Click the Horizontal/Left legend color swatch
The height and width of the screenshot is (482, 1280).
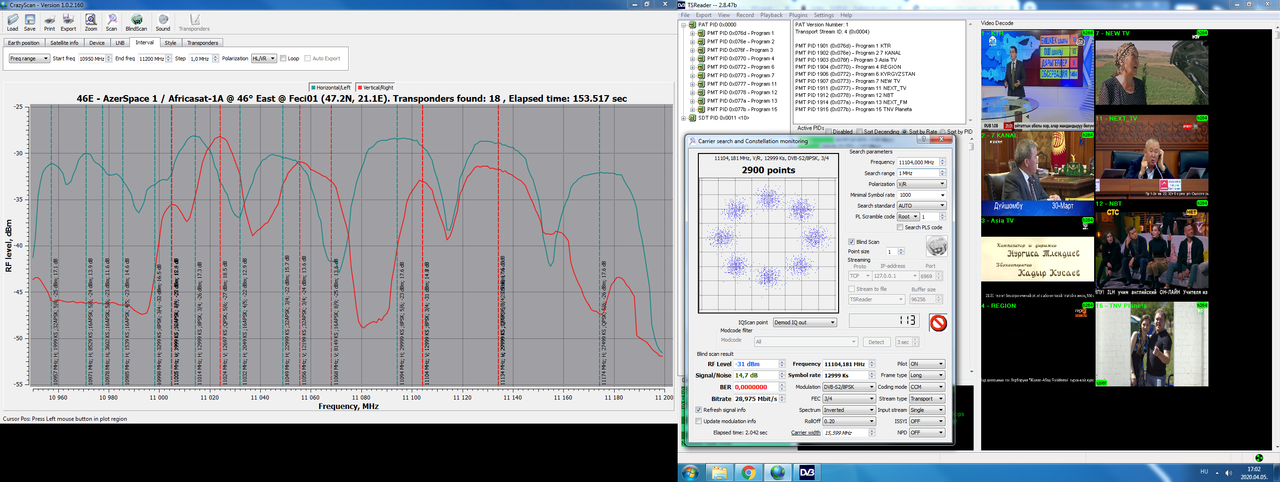click(x=313, y=88)
